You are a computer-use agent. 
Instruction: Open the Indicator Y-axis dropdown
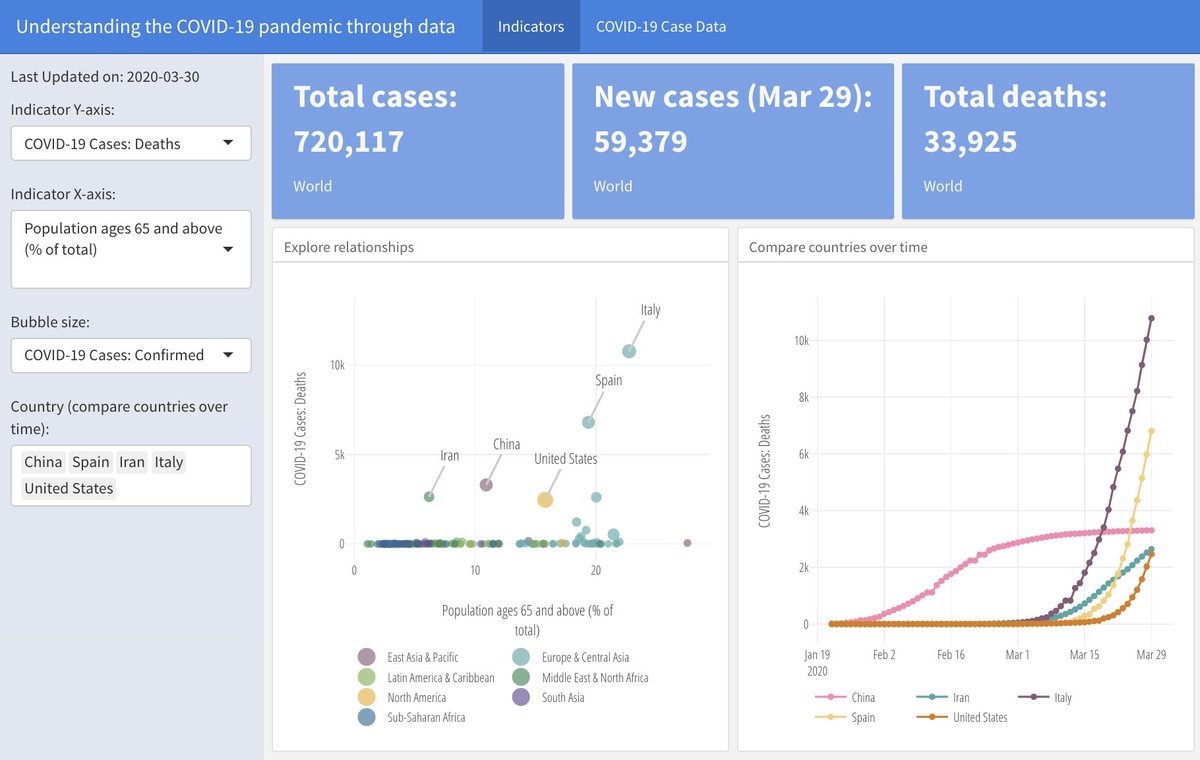pos(131,143)
